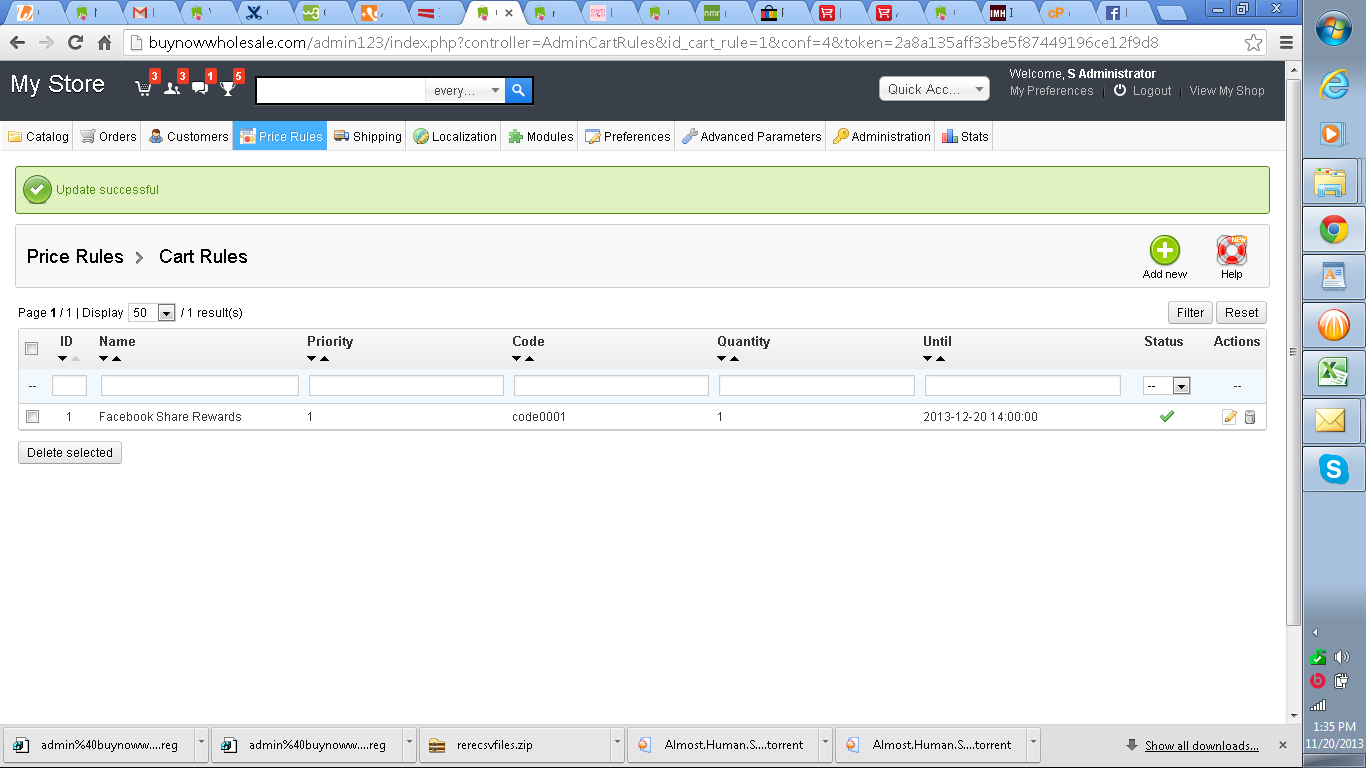Open the Chrome menu hamburger icon

click(1286, 43)
